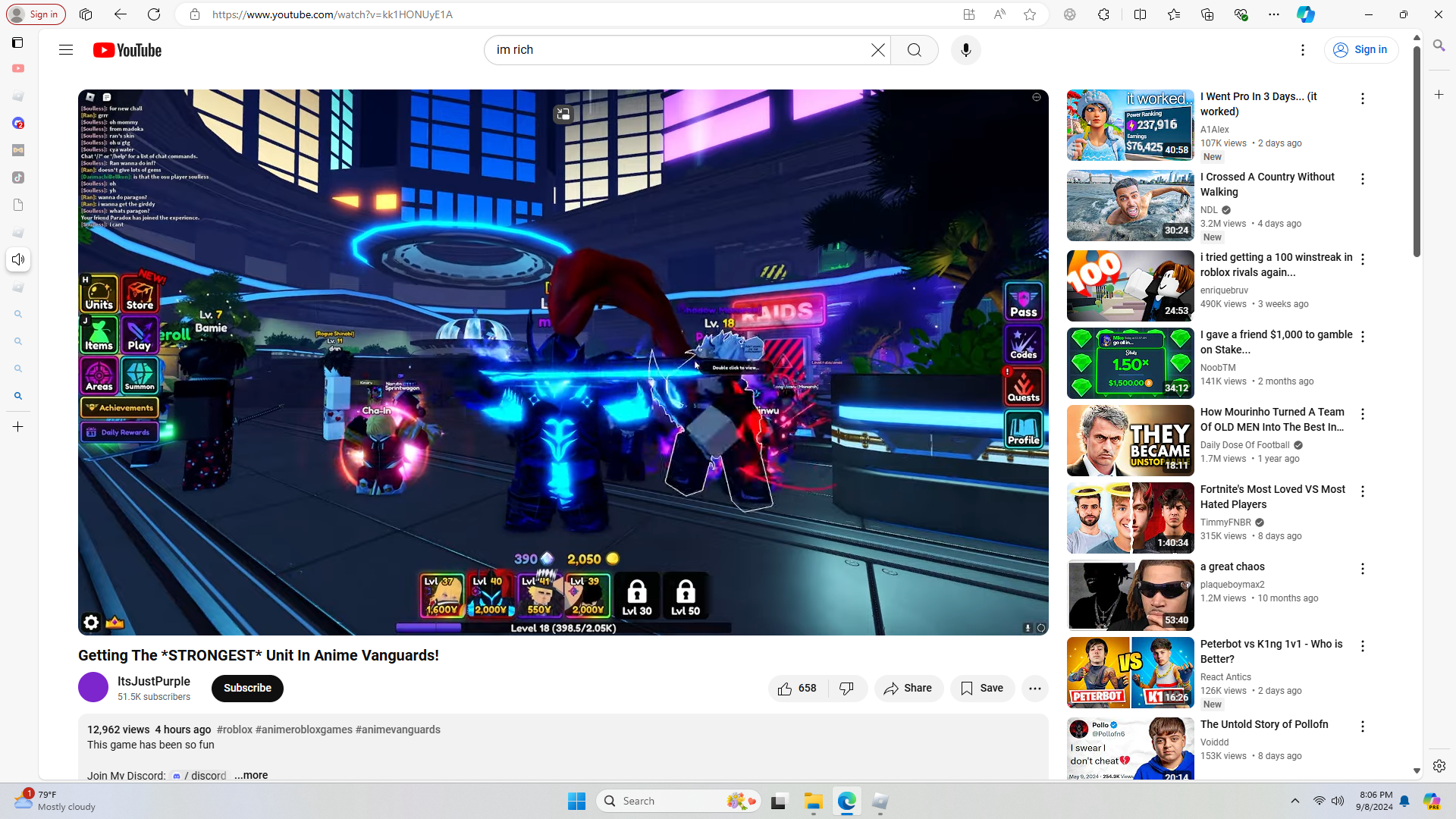
Task: Click Sign in button on YouTube header
Action: 1360,50
